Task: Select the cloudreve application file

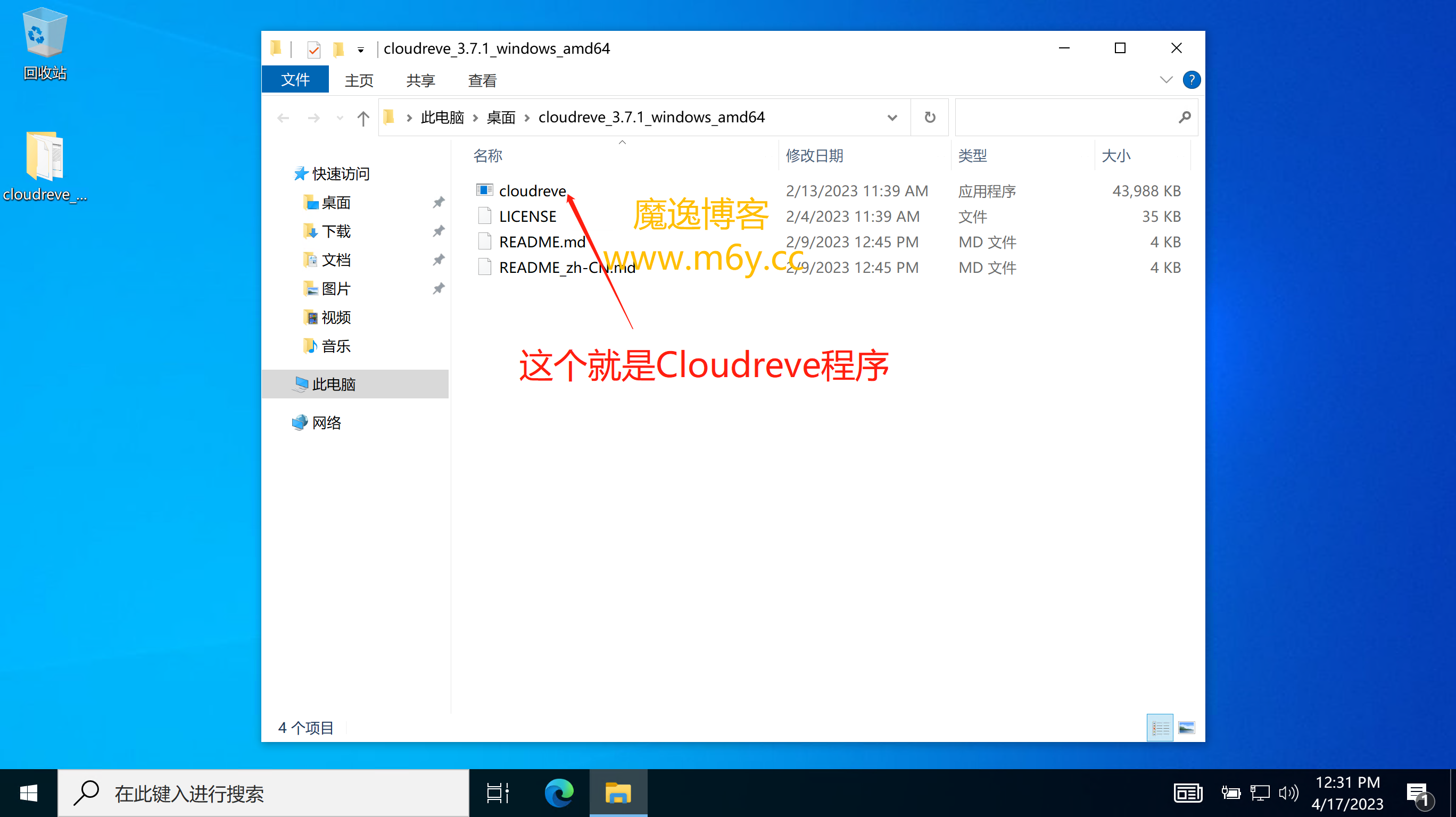Action: (x=533, y=191)
